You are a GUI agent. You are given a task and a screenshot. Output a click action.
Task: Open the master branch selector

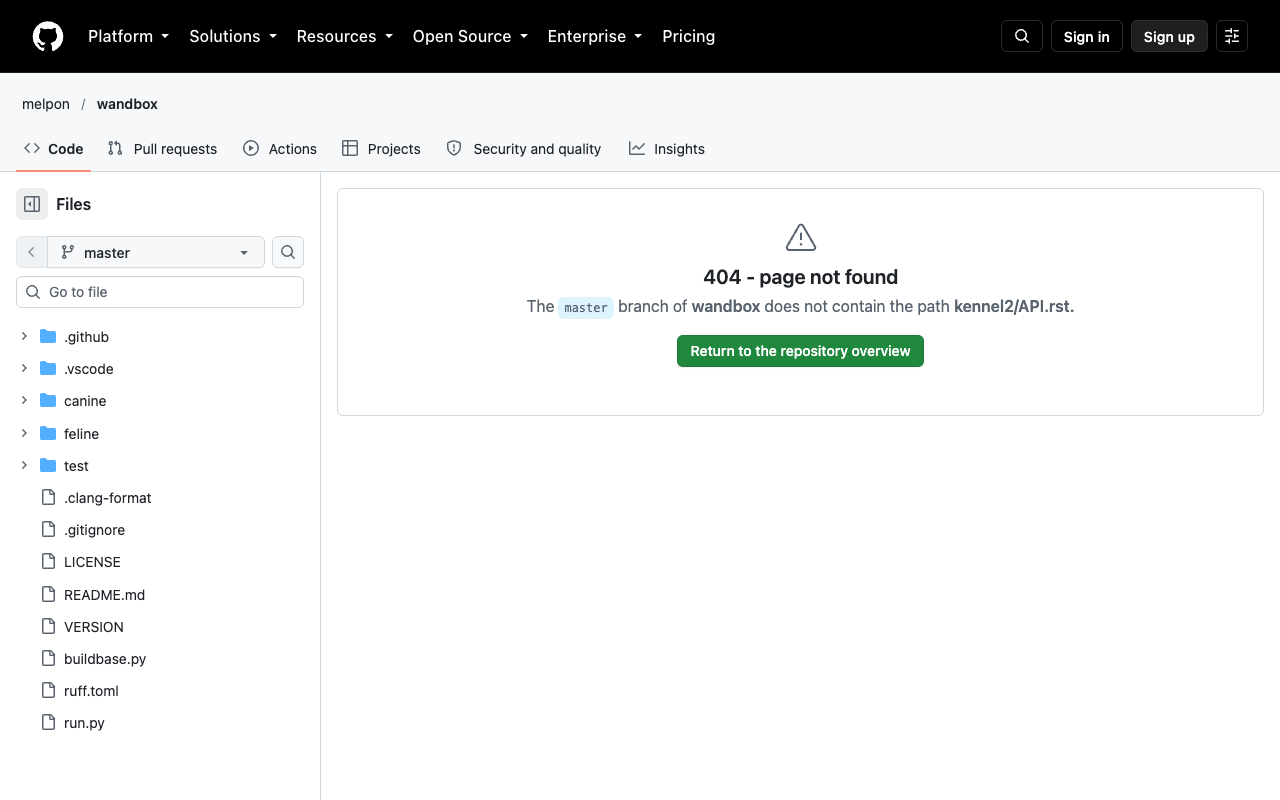pos(156,252)
